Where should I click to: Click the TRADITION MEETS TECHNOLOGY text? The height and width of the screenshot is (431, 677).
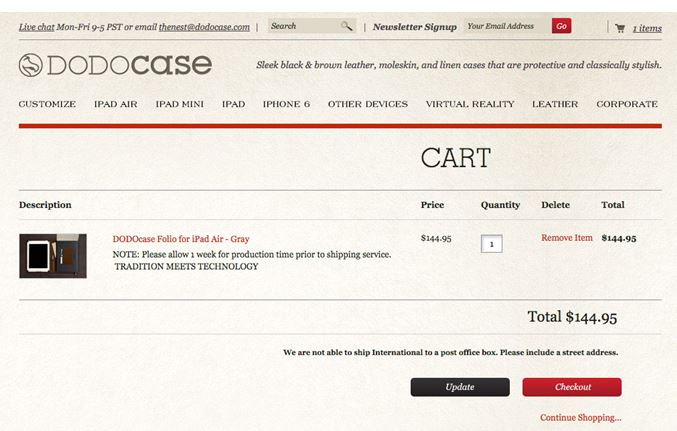[187, 266]
